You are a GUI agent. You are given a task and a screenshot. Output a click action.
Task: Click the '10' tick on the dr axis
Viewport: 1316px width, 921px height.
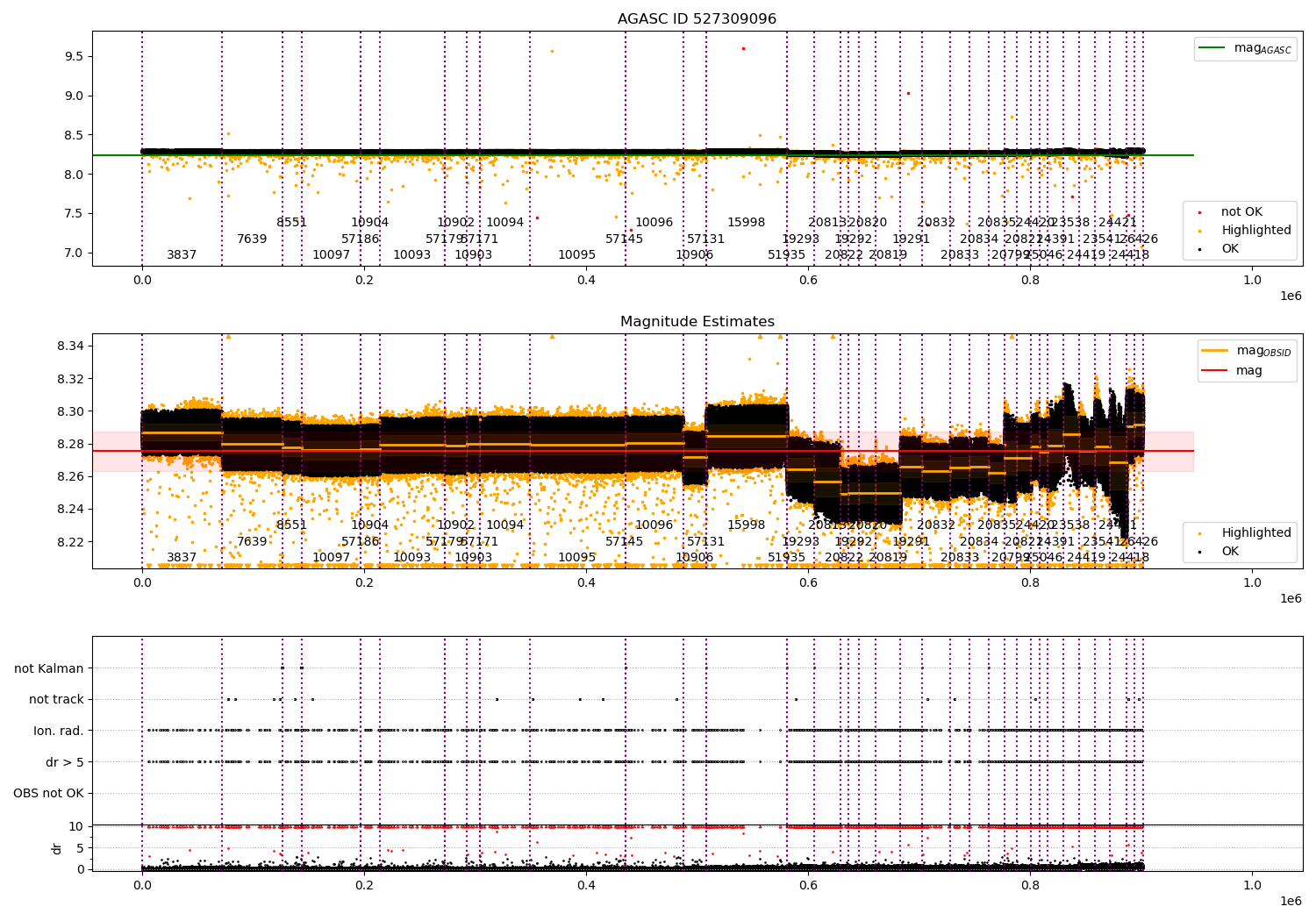(76, 826)
